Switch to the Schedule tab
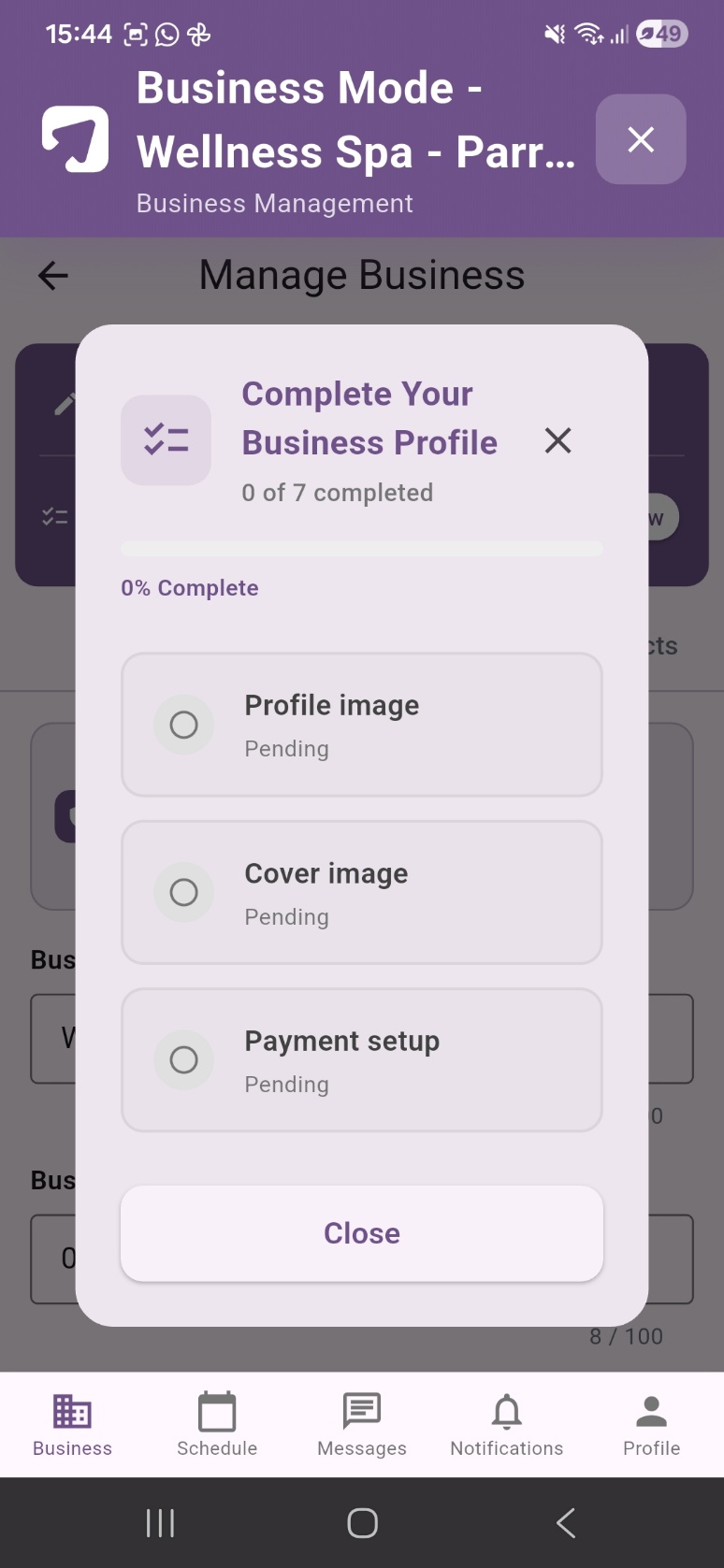Screen dimensions: 724x1568 [217, 1425]
